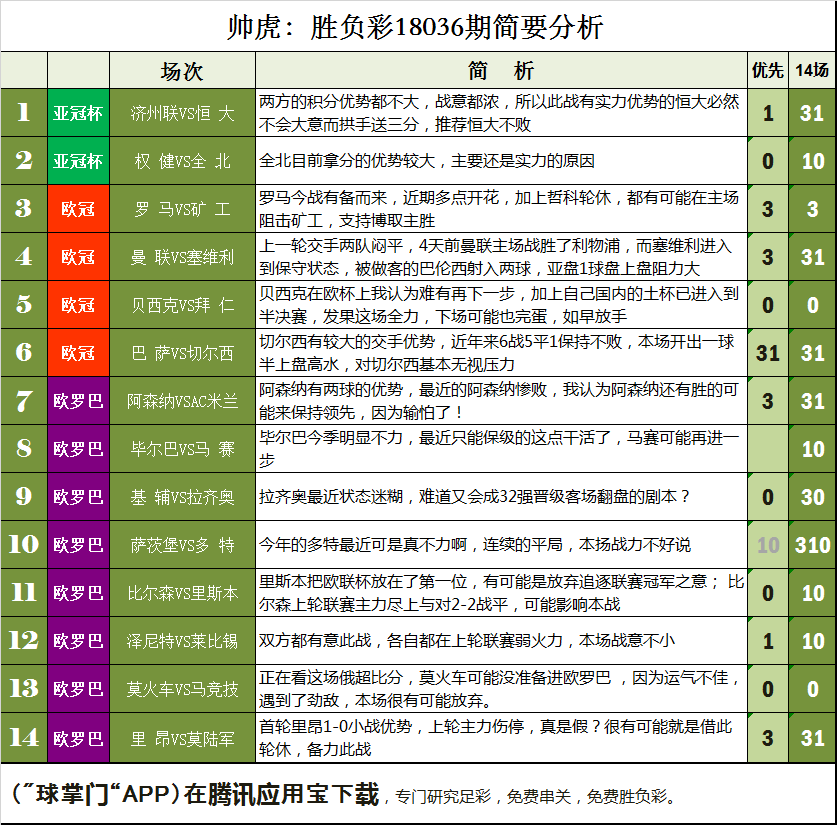Select the 场次 column header
Image resolution: width=837 pixels, height=825 pixels.
tap(182, 71)
